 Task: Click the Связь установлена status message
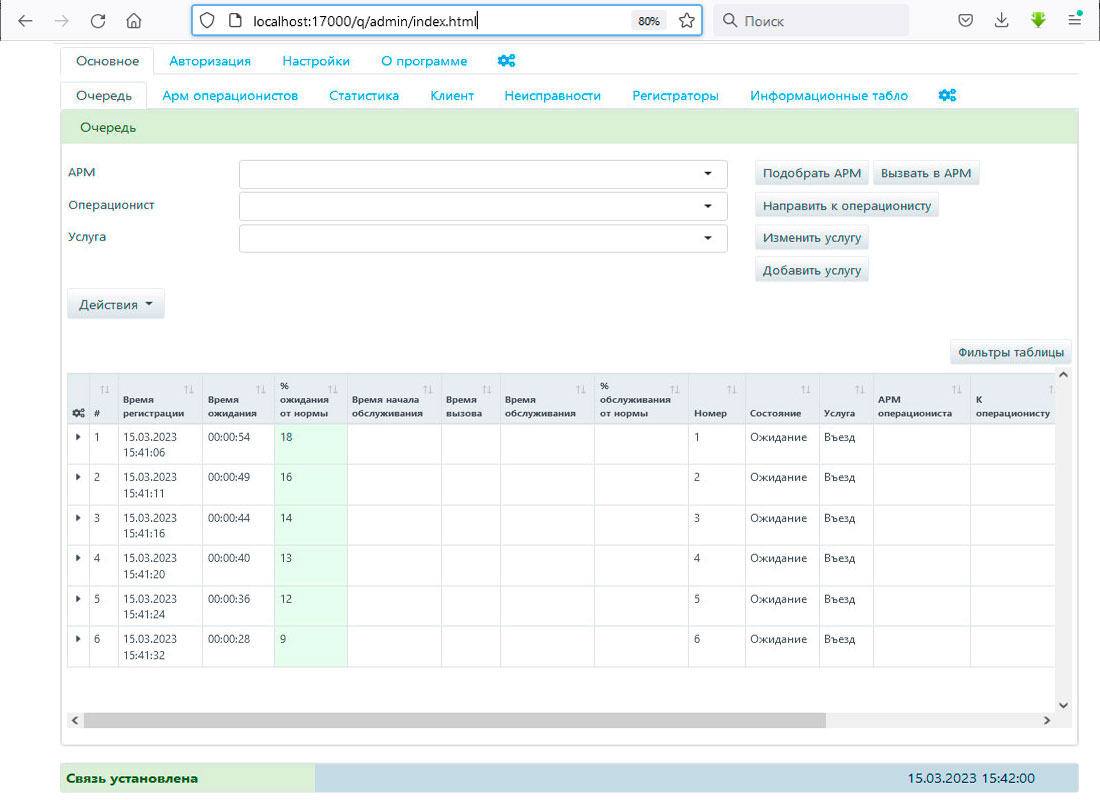(x=132, y=778)
